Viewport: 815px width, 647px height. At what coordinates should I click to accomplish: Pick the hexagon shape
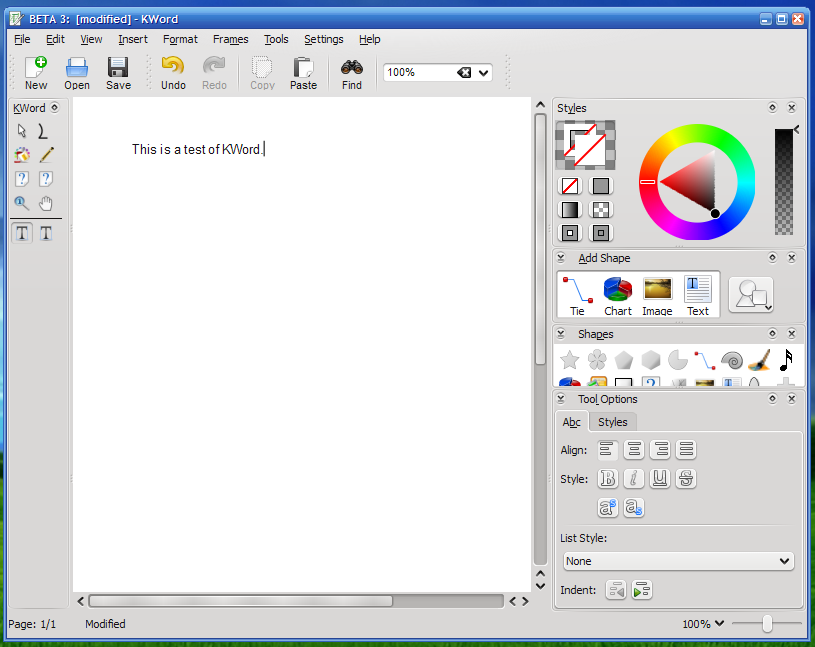click(x=650, y=360)
